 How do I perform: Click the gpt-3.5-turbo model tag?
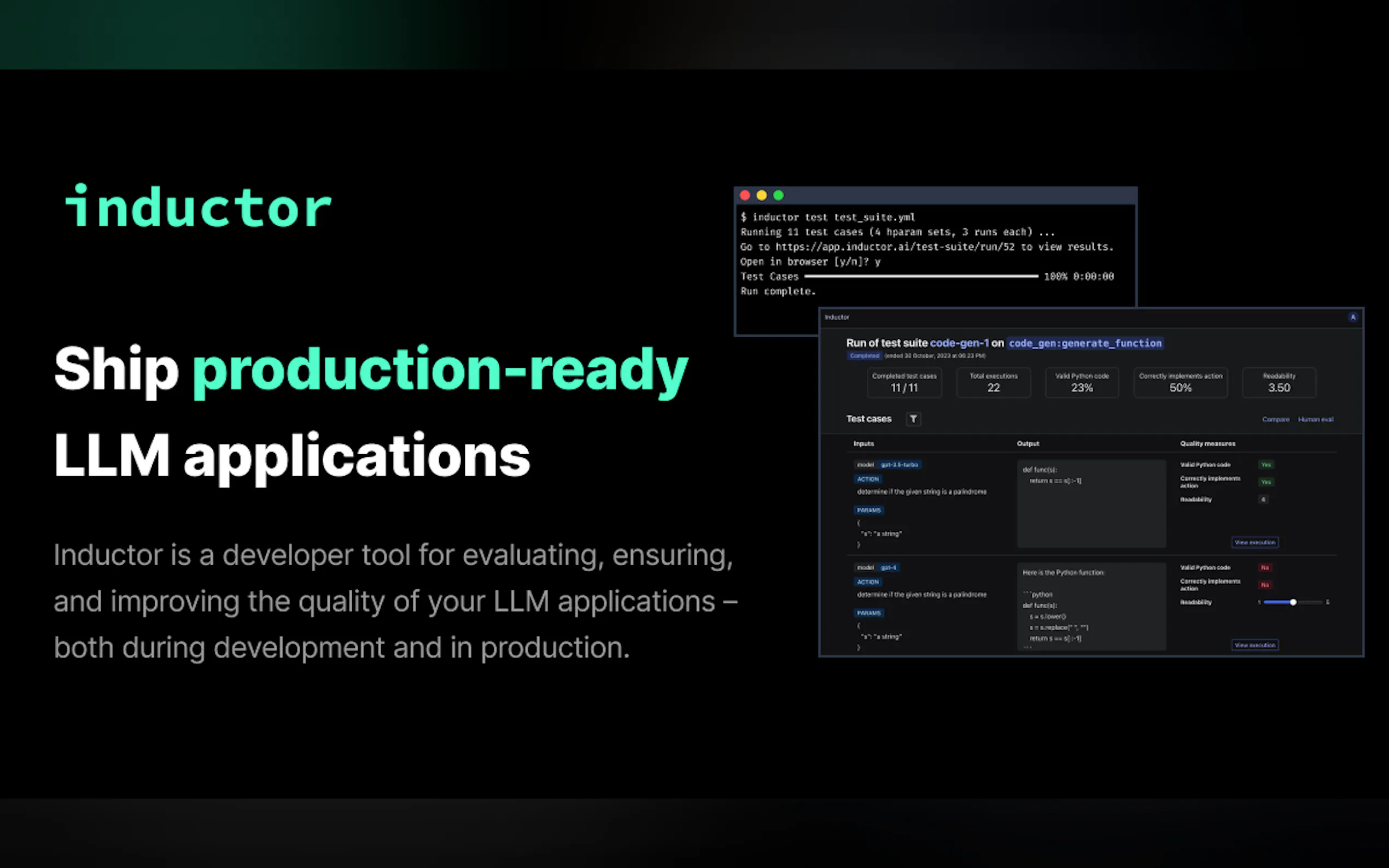pos(899,465)
